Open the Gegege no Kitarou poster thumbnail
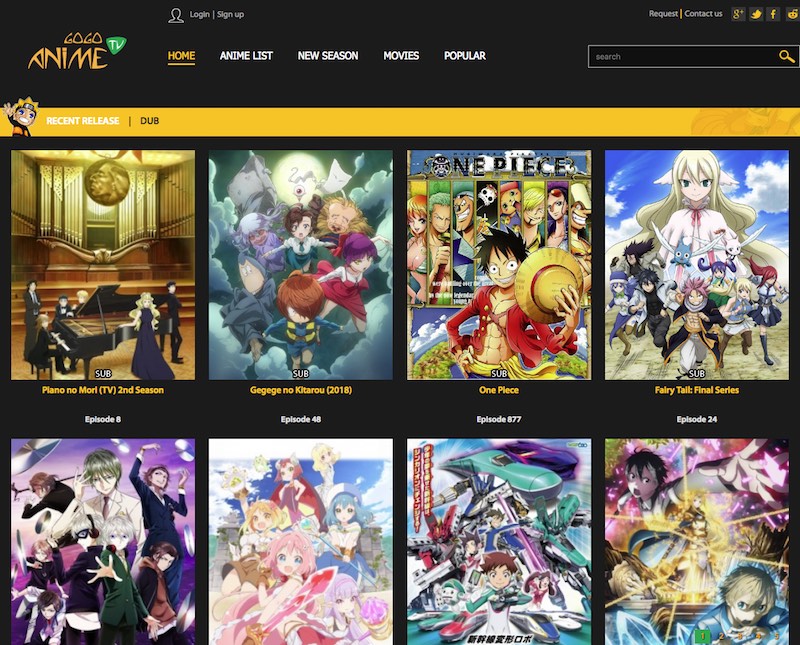The width and height of the screenshot is (800, 645). [301, 265]
